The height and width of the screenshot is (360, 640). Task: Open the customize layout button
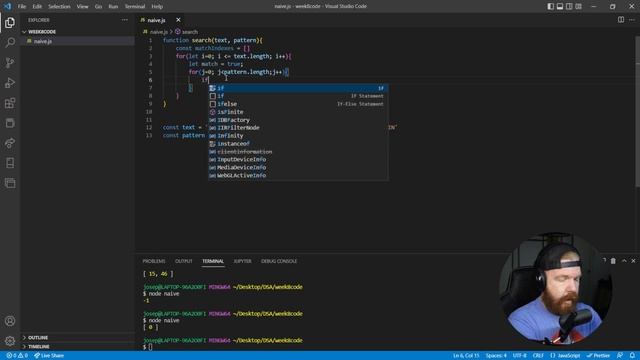coord(578,6)
